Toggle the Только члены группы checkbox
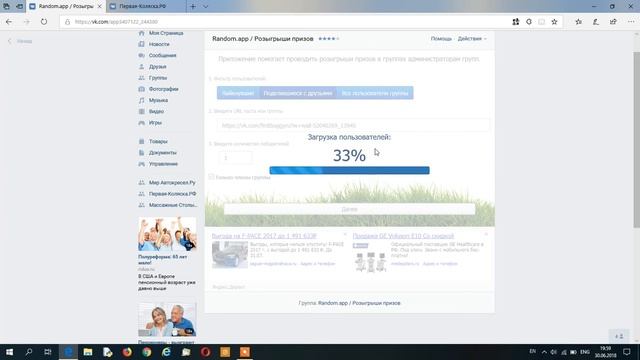The width and height of the screenshot is (640, 360). 211,177
